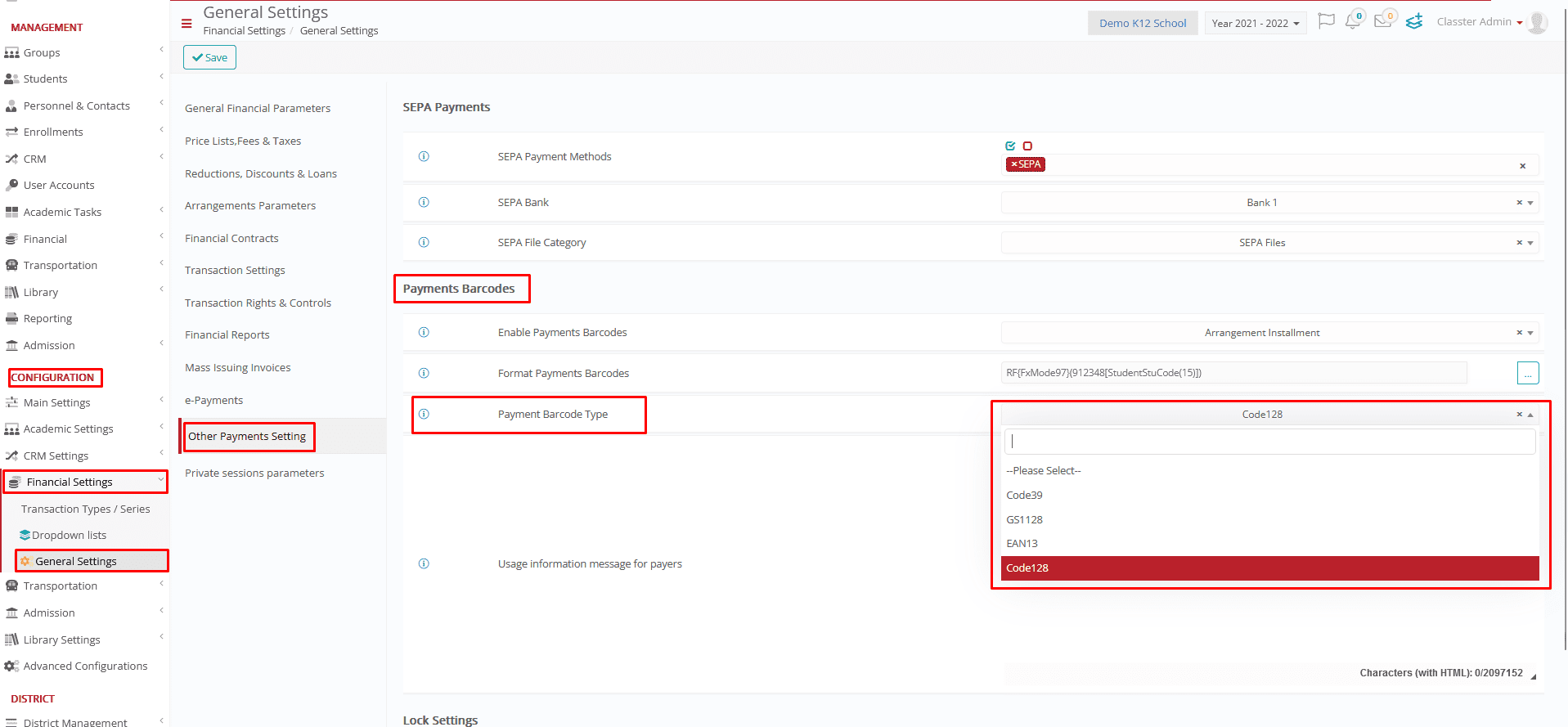
Task: Remove the SEPA tag from payment methods
Action: (1013, 164)
